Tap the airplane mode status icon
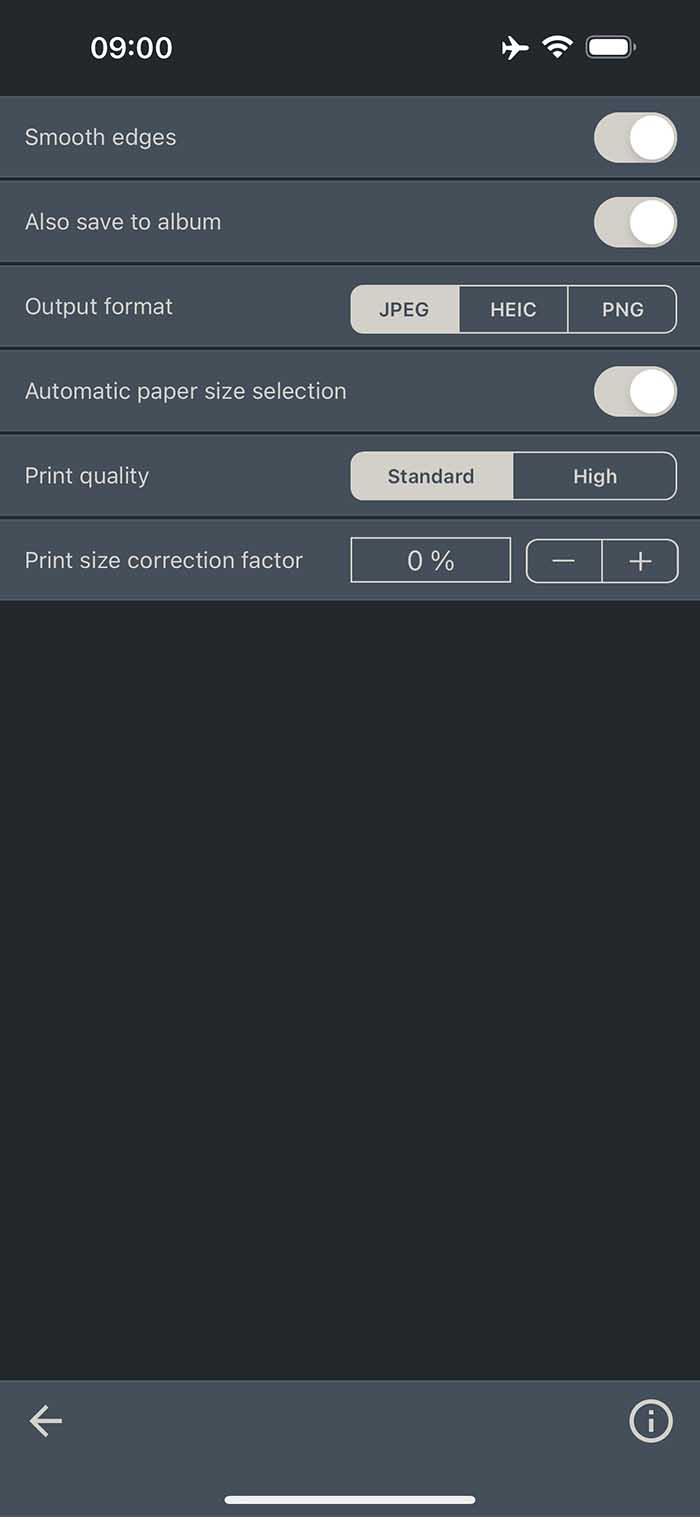The width and height of the screenshot is (700, 1517). click(x=515, y=47)
